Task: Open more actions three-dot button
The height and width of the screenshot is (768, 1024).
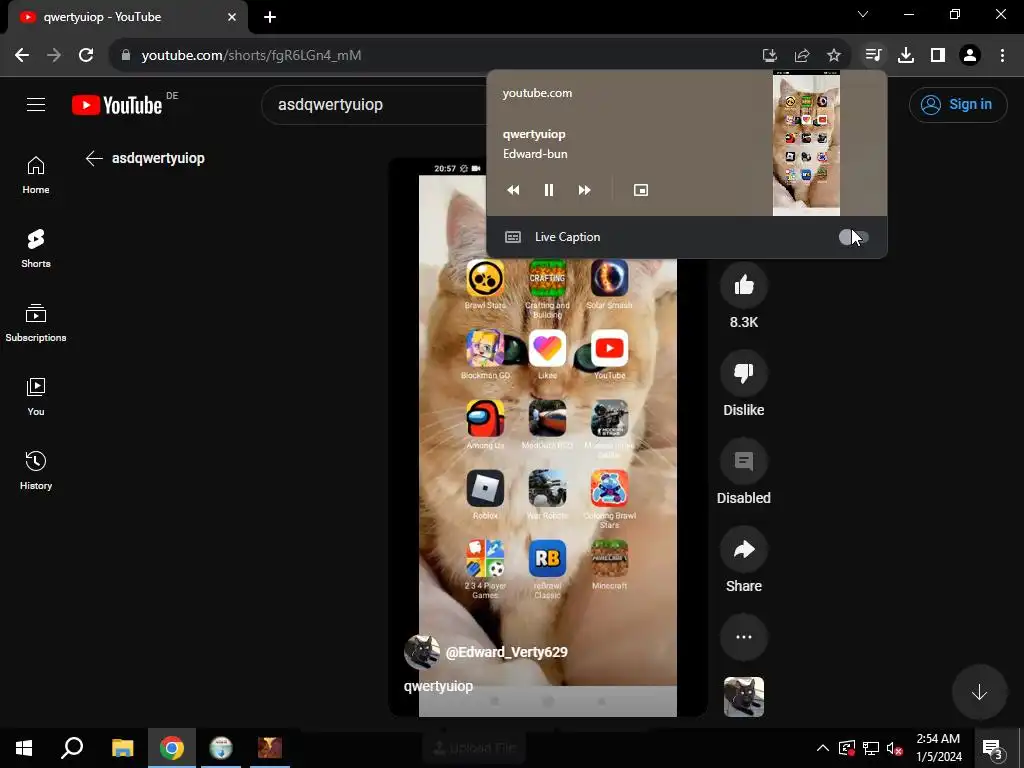Action: 744,637
